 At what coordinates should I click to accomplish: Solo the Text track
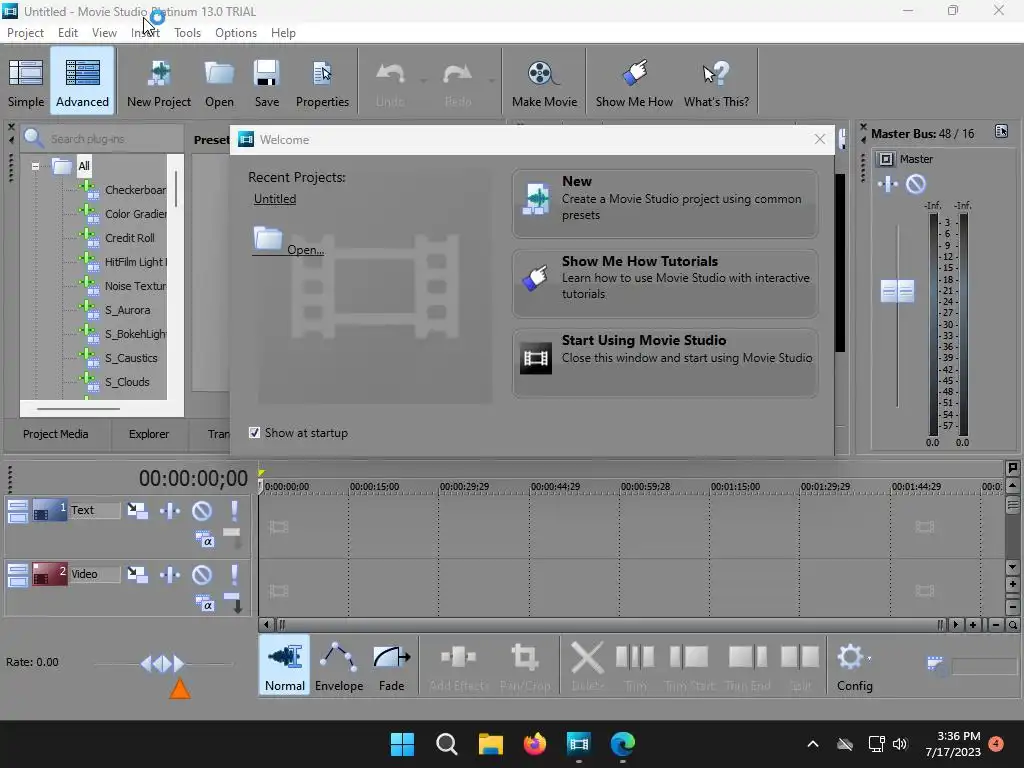point(234,511)
